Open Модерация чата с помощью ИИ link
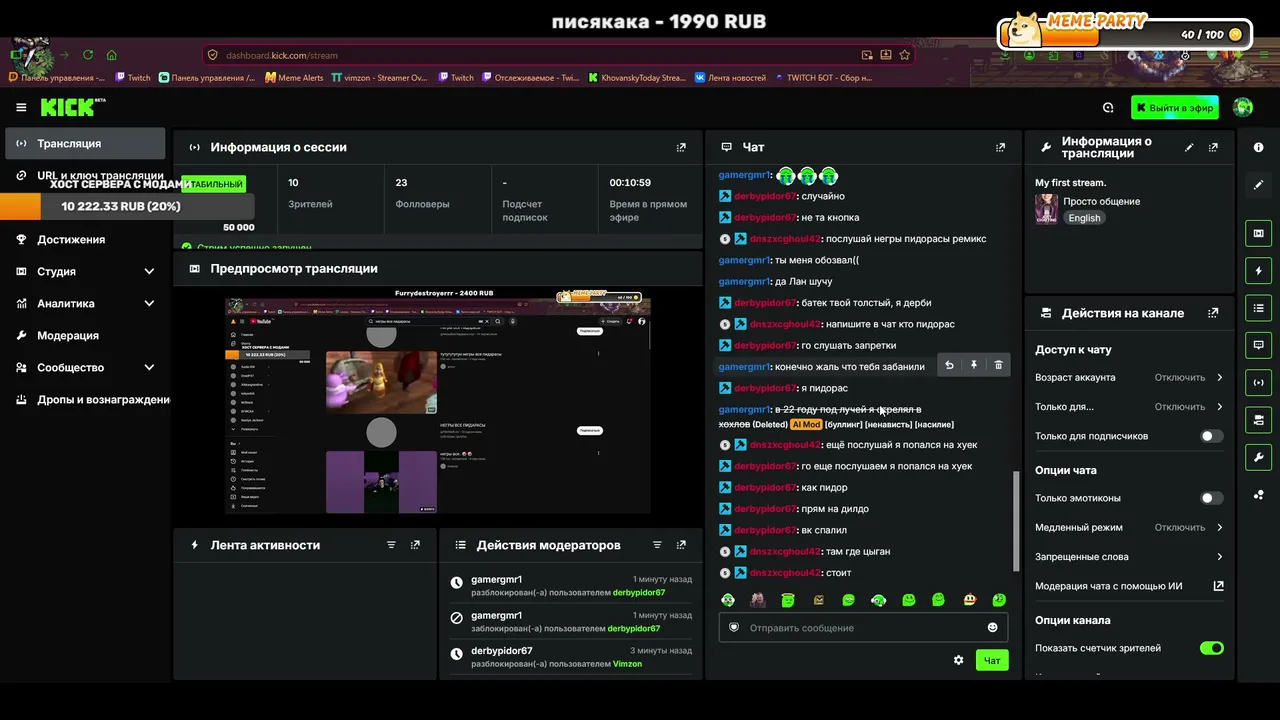The image size is (1280, 720). (x=1129, y=586)
